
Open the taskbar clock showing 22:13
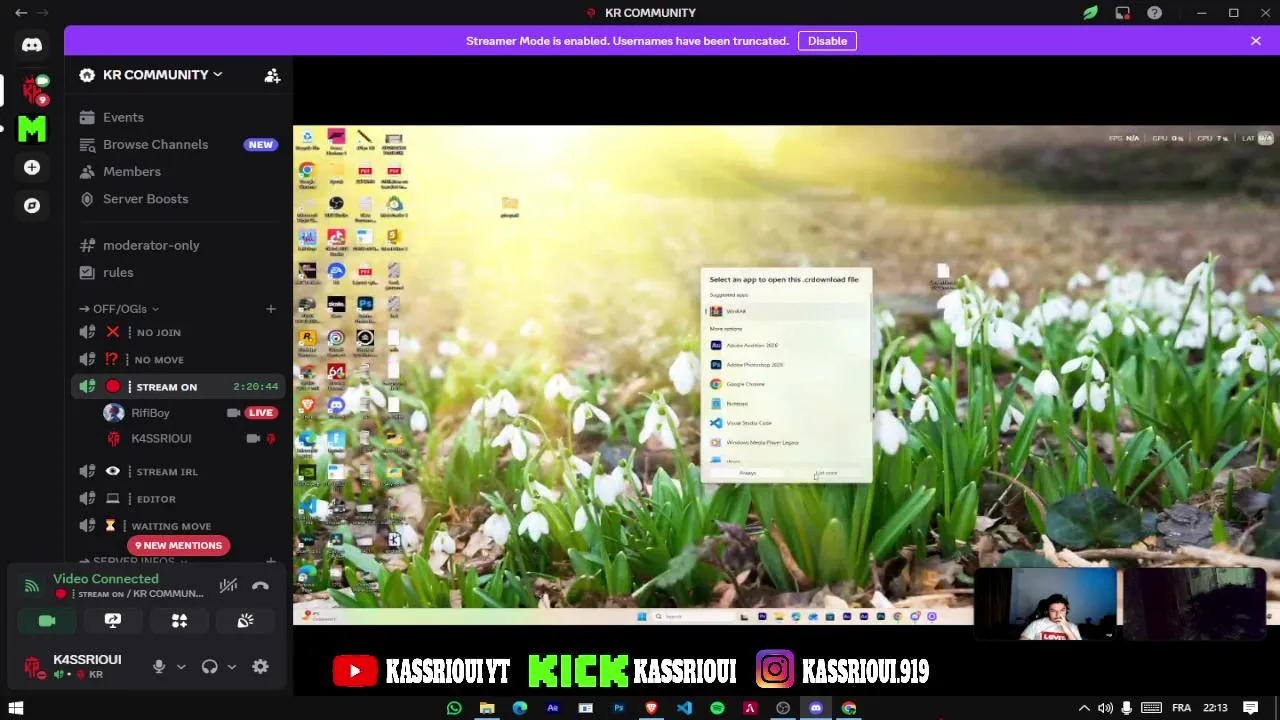pyautogui.click(x=1215, y=708)
